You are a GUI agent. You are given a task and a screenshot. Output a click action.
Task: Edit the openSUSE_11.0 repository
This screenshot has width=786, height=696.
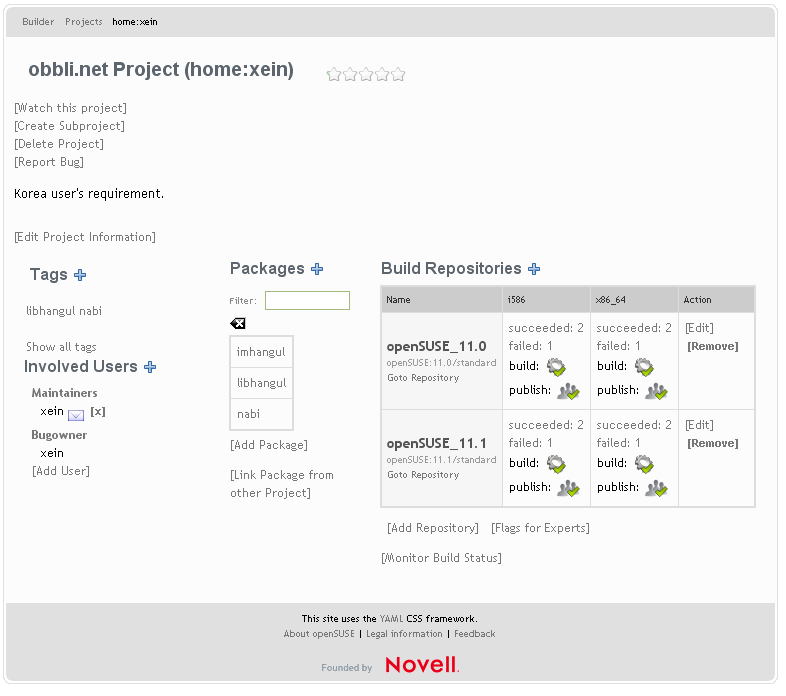[700, 328]
